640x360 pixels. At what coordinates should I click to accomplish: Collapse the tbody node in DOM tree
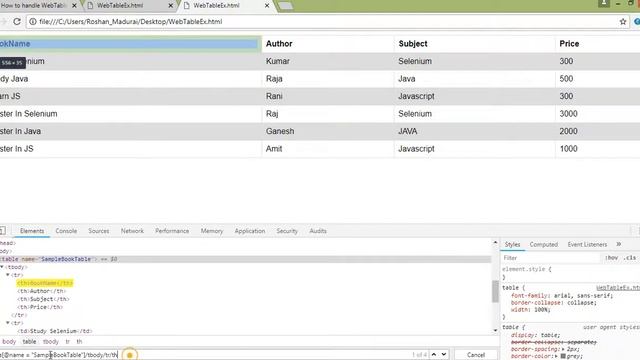click(x=2, y=267)
